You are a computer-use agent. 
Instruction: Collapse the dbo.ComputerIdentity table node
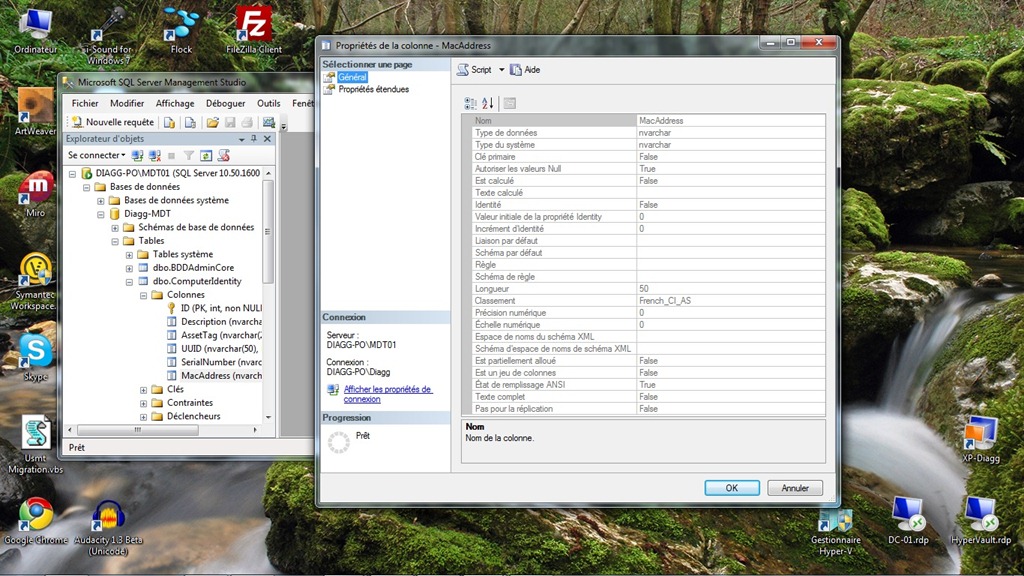[129, 282]
